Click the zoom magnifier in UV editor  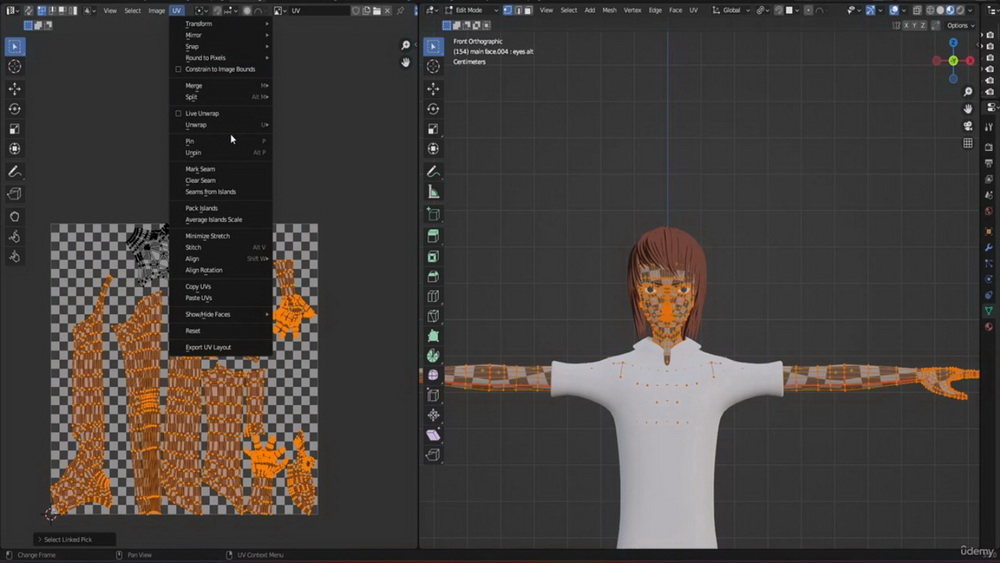click(x=405, y=45)
